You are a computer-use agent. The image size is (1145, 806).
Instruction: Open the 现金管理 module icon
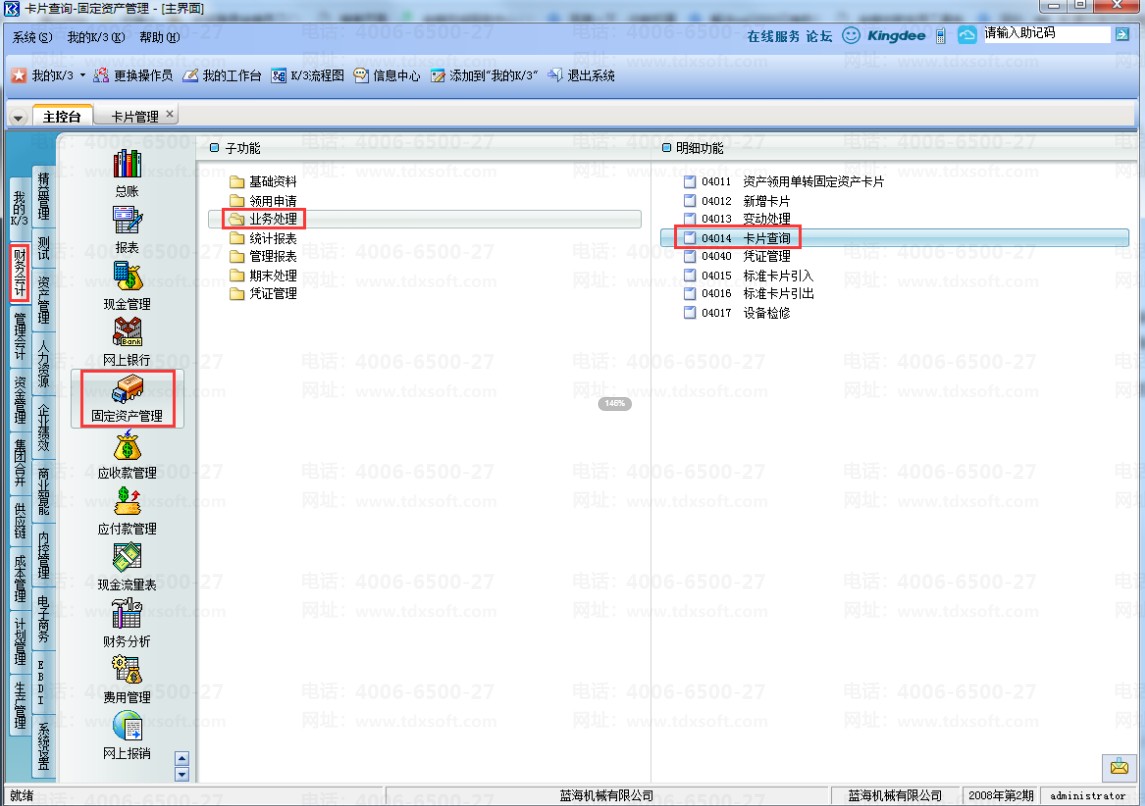[x=128, y=277]
